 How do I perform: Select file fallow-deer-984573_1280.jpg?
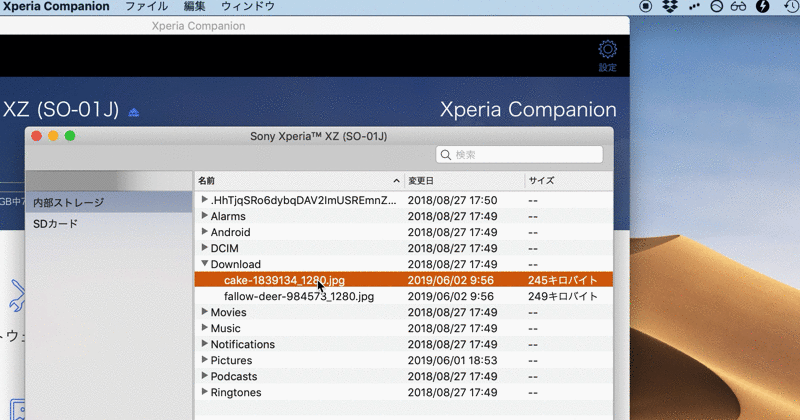(299, 296)
